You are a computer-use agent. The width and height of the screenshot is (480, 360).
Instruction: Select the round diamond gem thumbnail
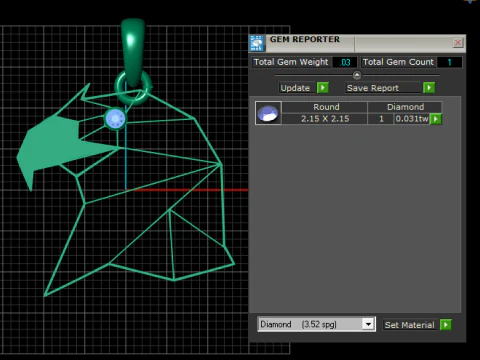pos(268,113)
